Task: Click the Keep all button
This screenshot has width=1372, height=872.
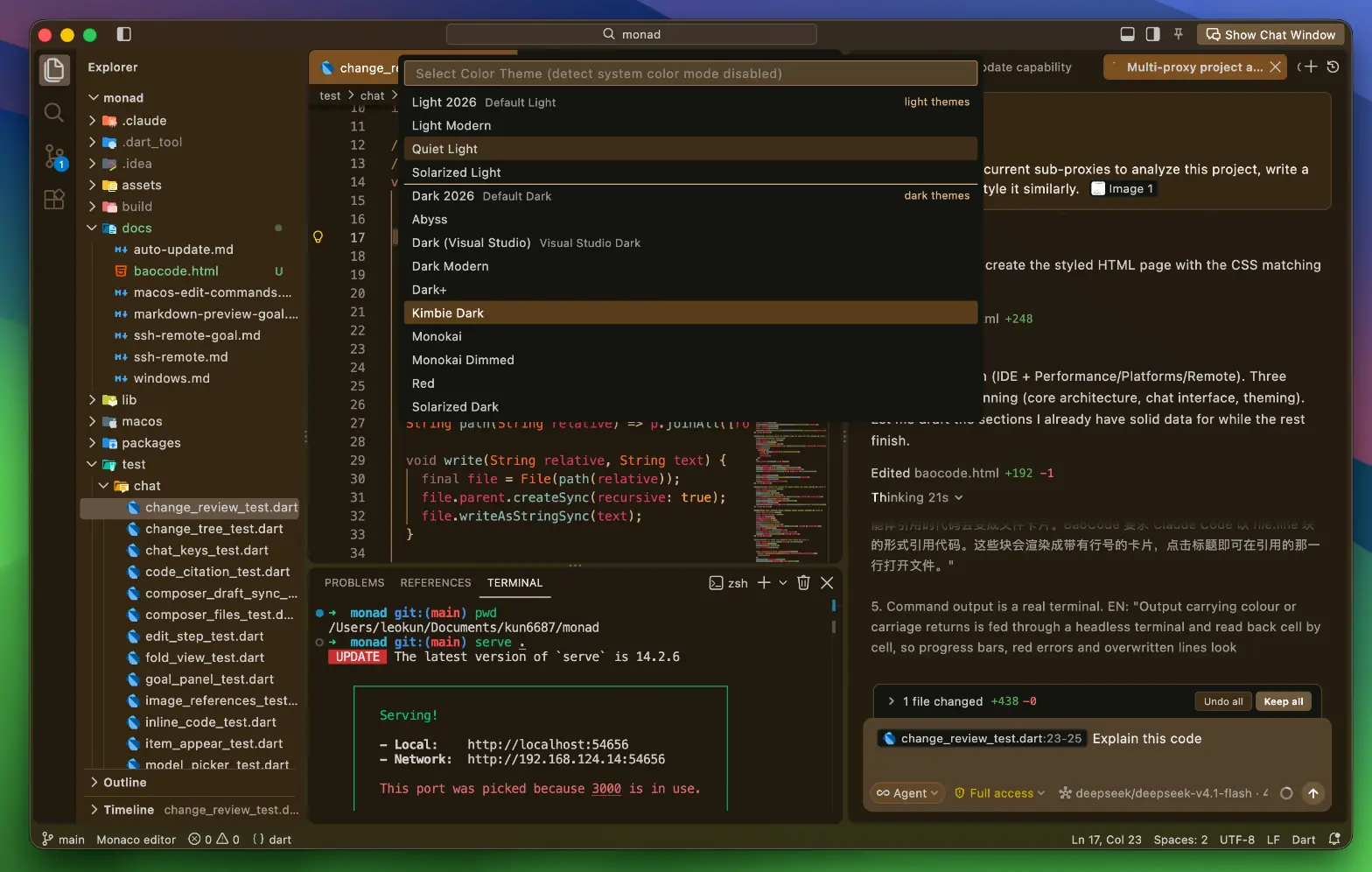Action: tap(1284, 701)
